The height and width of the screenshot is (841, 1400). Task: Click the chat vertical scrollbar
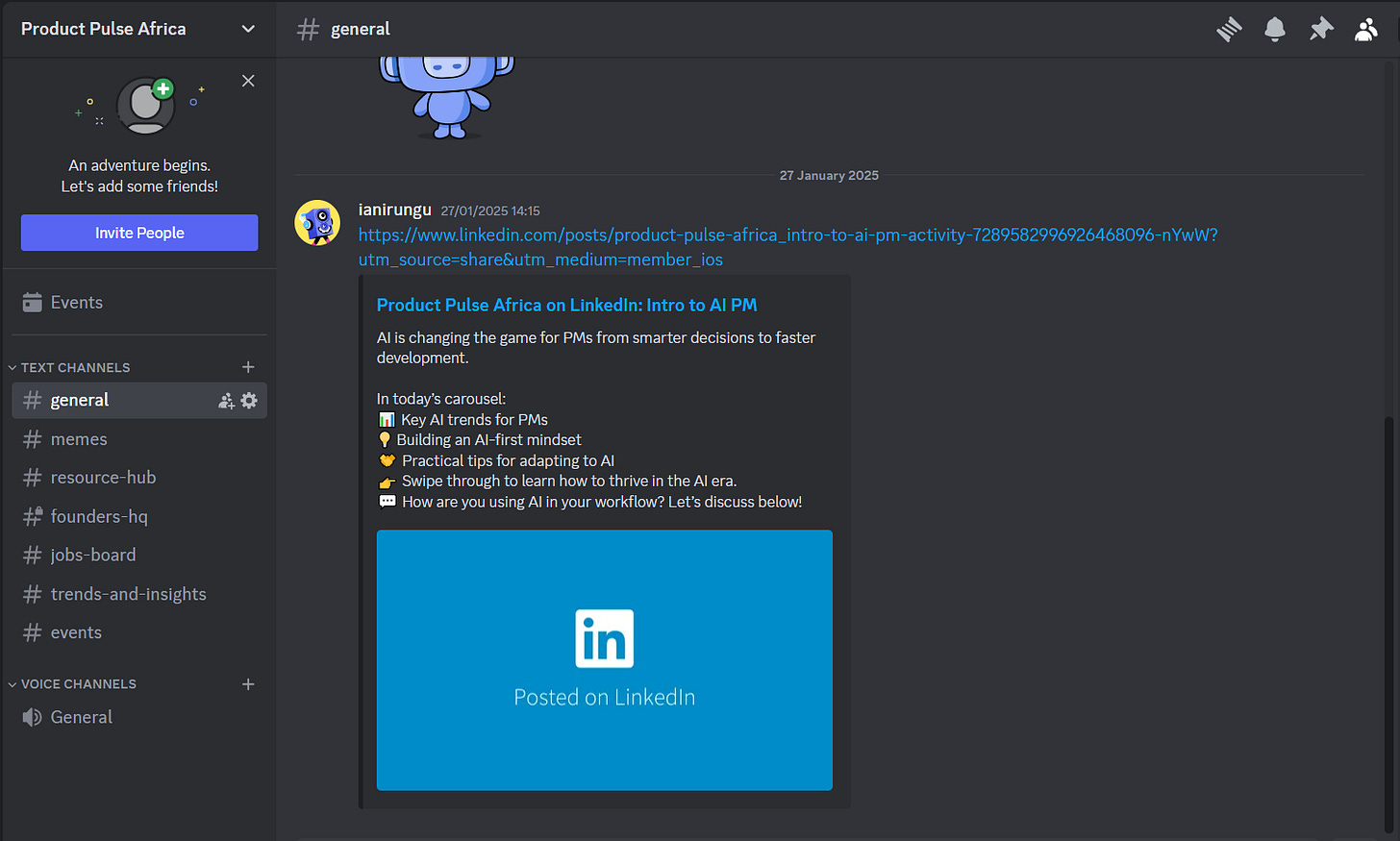tap(1387, 625)
